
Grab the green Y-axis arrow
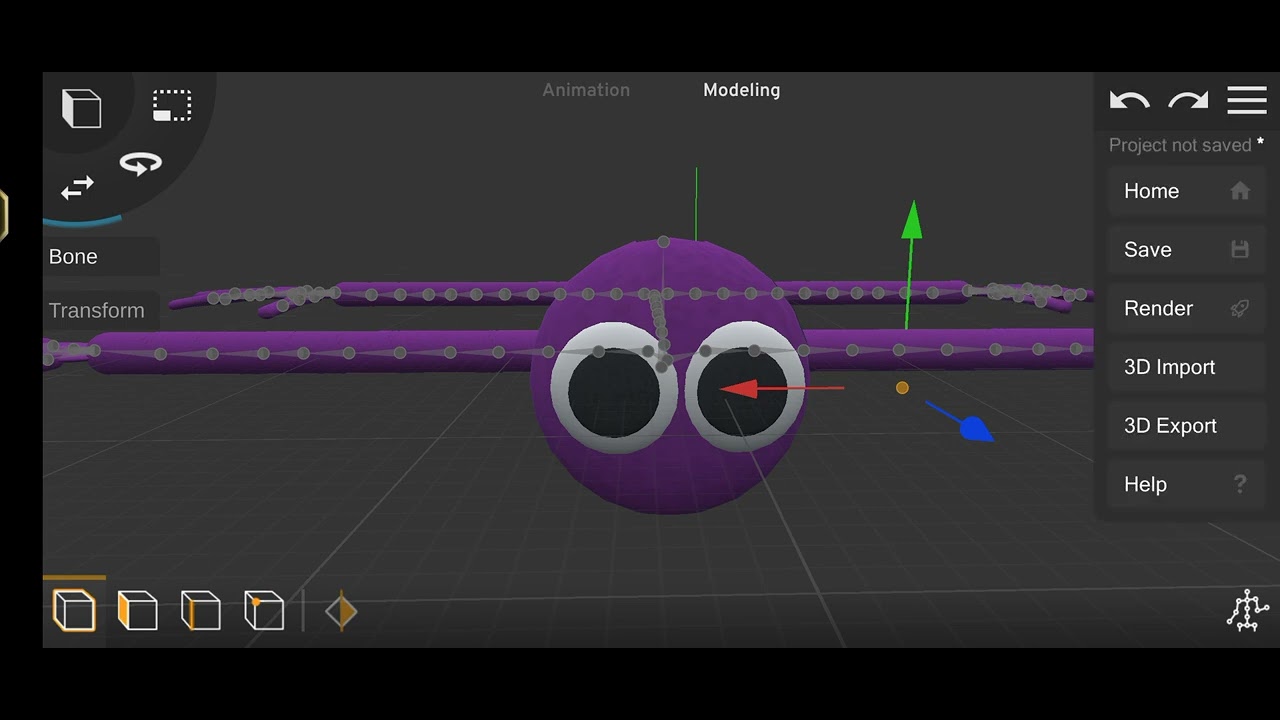tap(911, 220)
